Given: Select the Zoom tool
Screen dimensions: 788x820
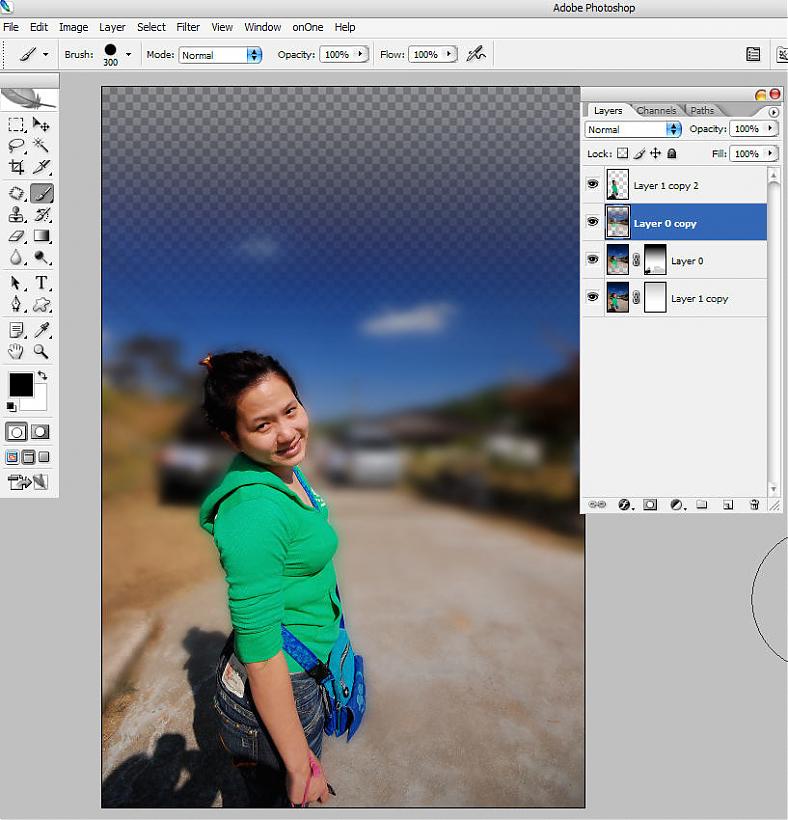Looking at the screenshot, I should [x=41, y=351].
